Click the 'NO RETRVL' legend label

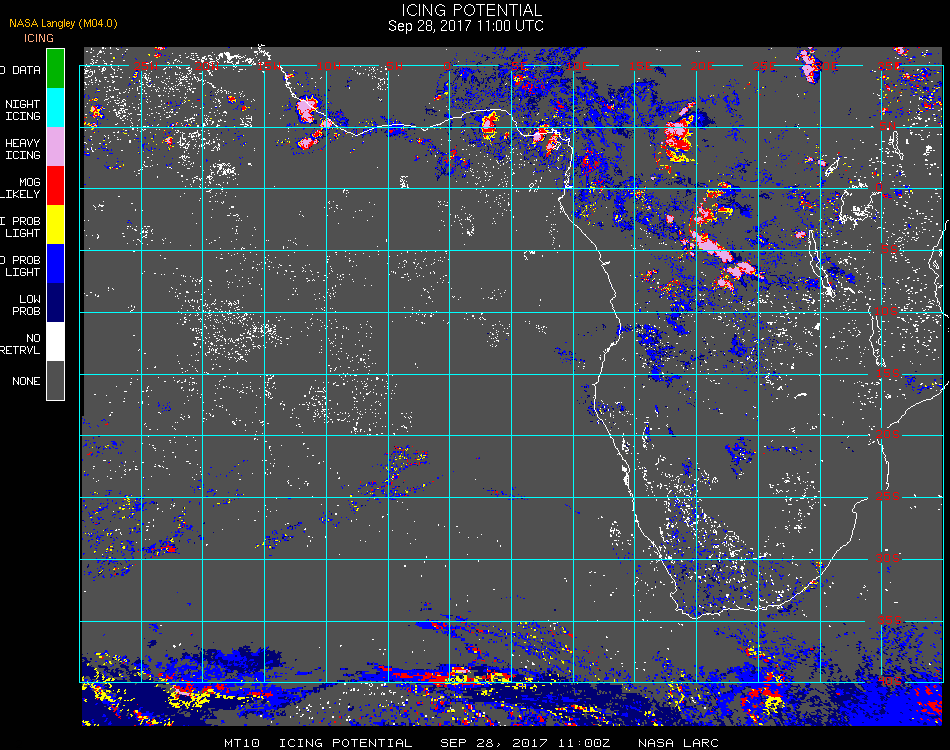(x=21, y=344)
